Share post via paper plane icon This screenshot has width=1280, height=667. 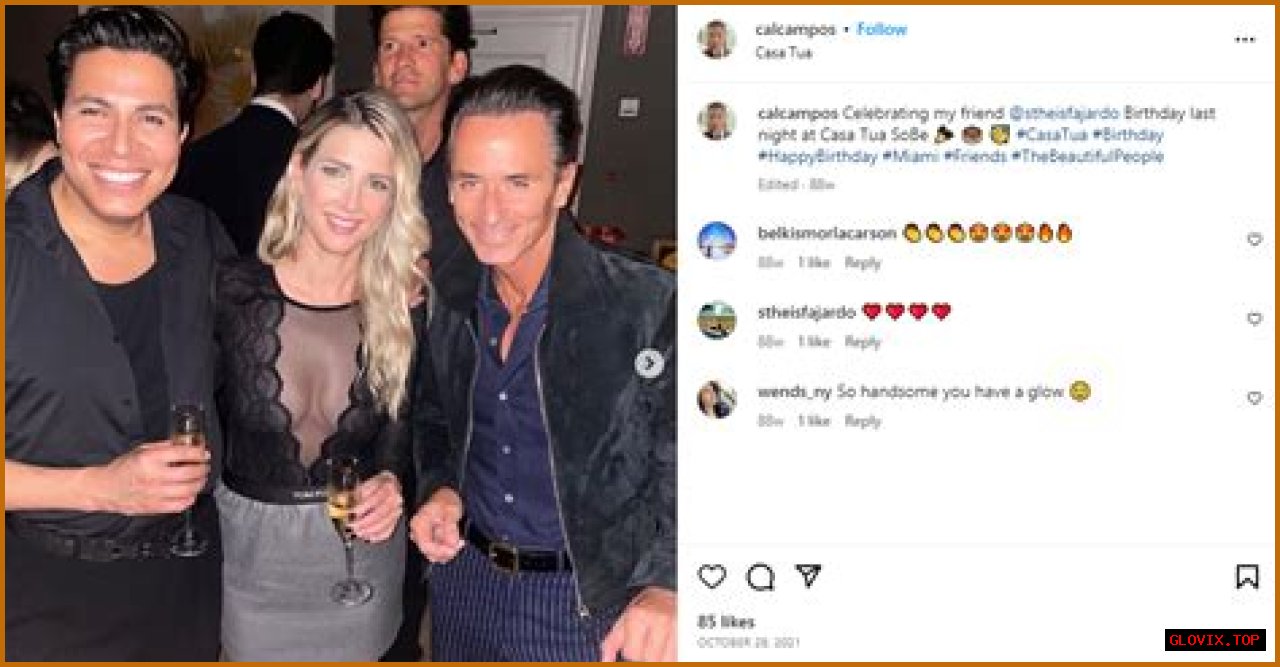pyautogui.click(x=808, y=576)
